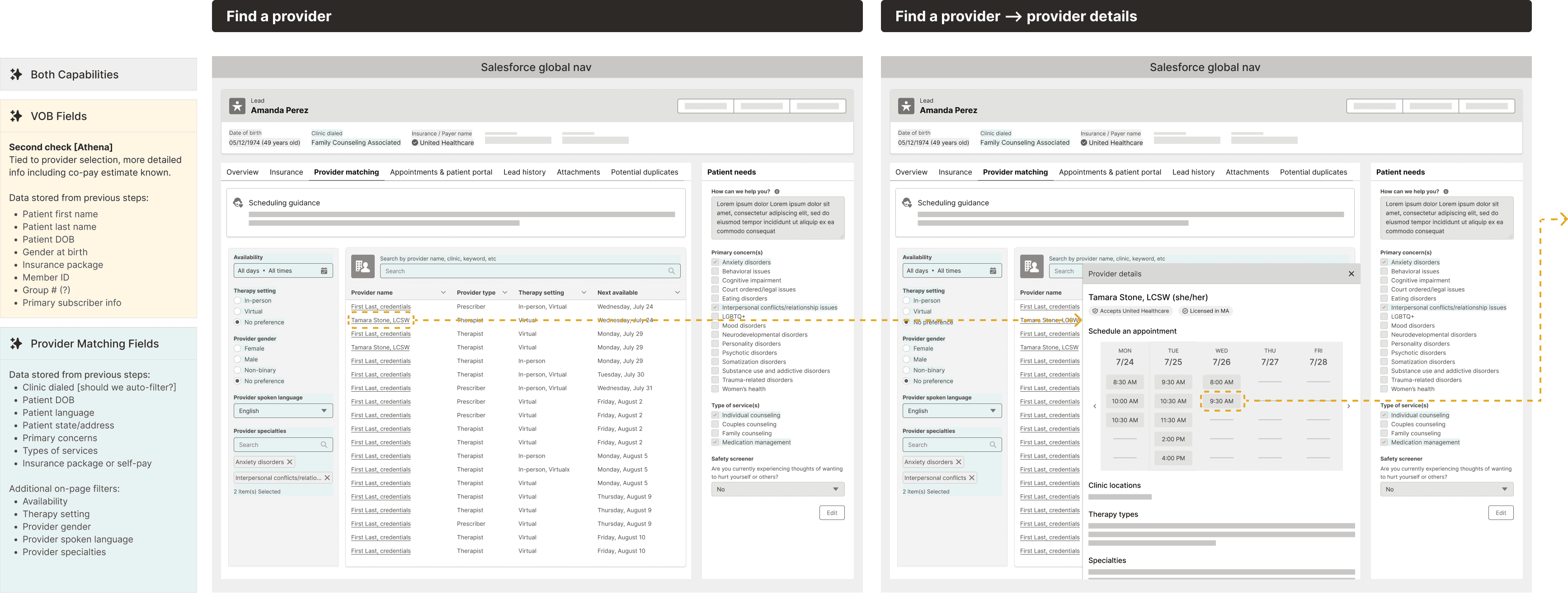The image size is (1568, 593).
Task: Open the Potential duplicates tab on provider details screen
Action: coord(1314,172)
